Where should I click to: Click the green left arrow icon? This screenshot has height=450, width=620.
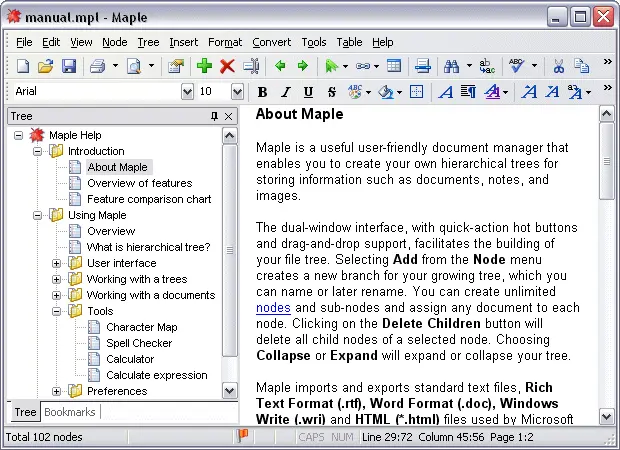(279, 66)
